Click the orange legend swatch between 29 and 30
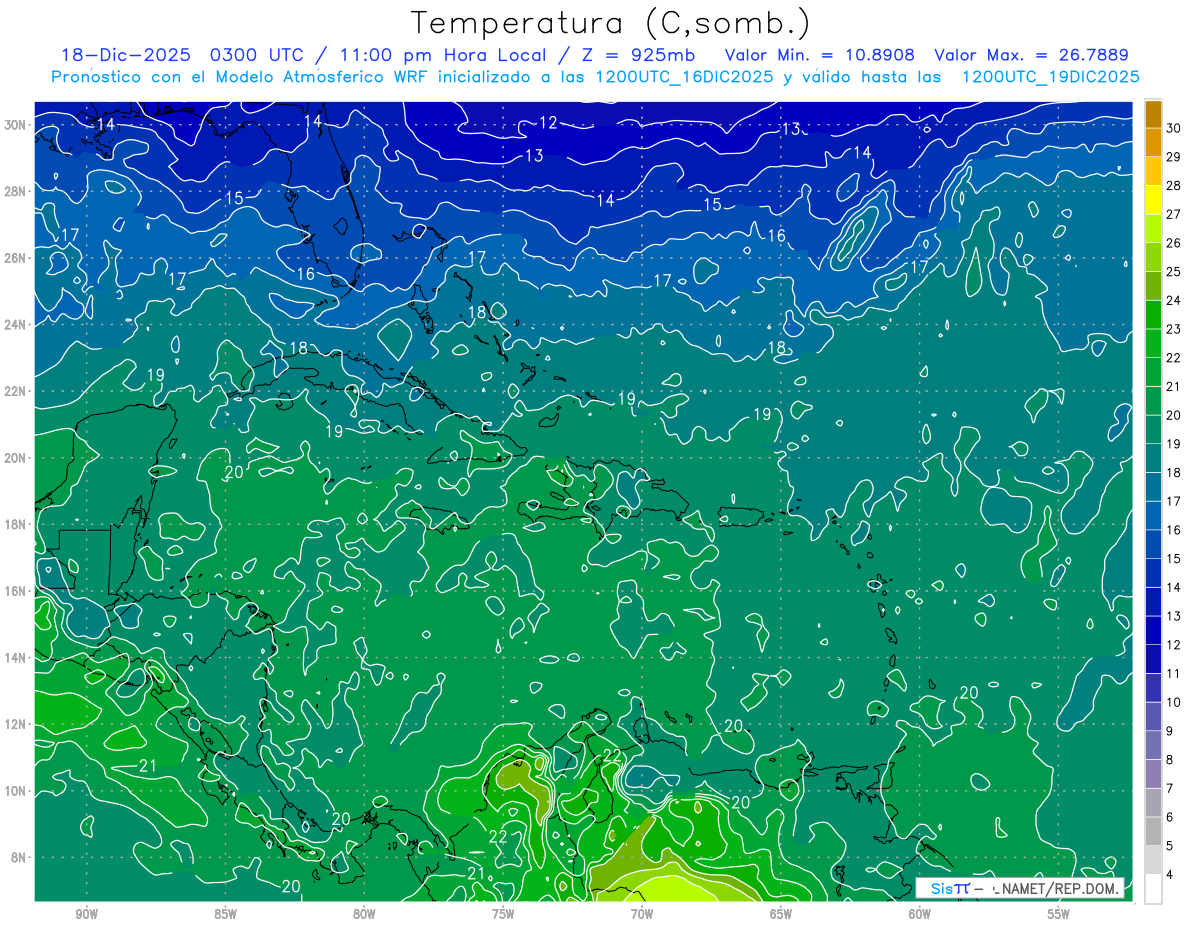This screenshot has height=927, width=1200. click(x=1153, y=142)
